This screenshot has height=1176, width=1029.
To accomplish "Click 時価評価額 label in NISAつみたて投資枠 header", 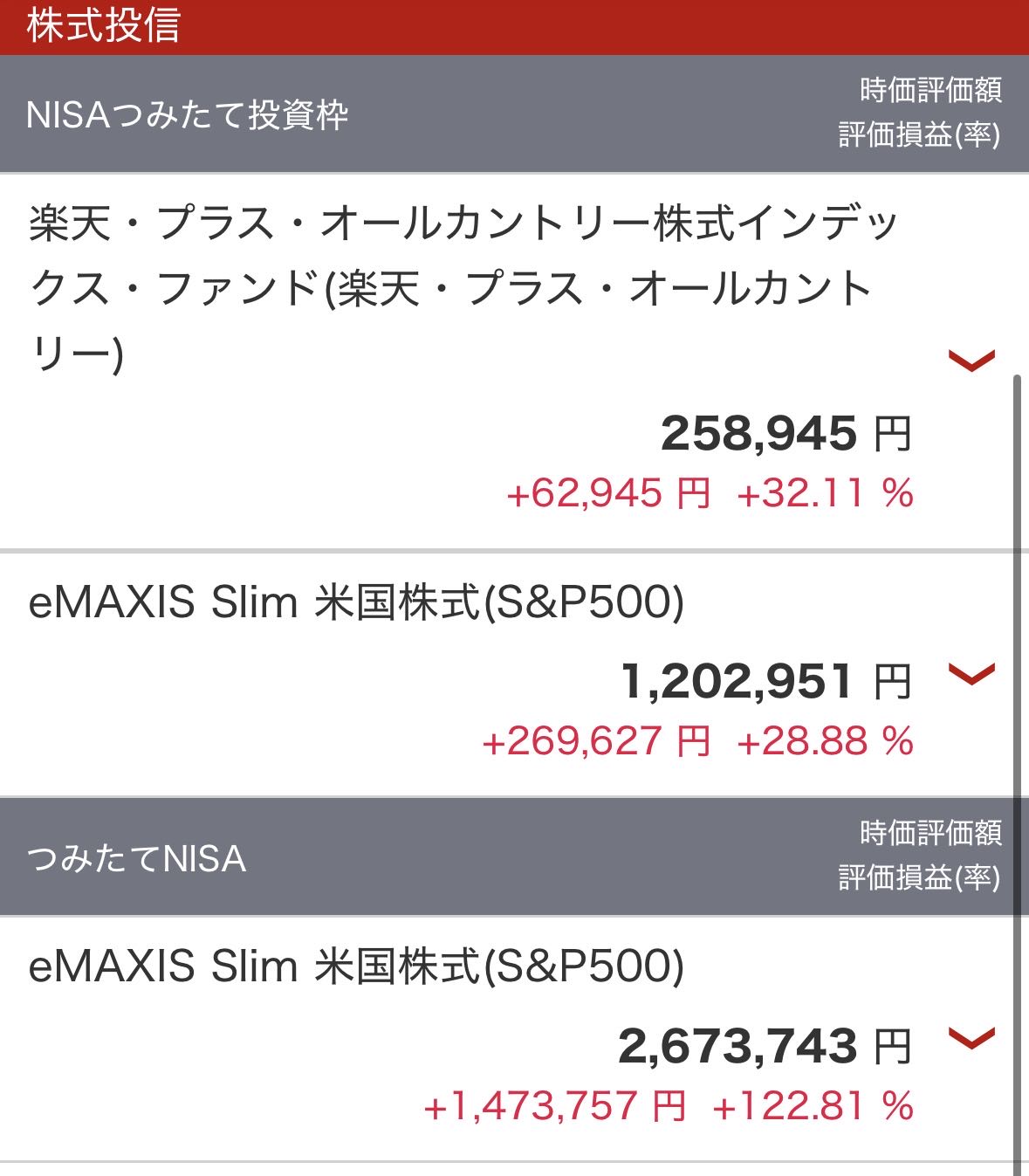I will pos(930,90).
